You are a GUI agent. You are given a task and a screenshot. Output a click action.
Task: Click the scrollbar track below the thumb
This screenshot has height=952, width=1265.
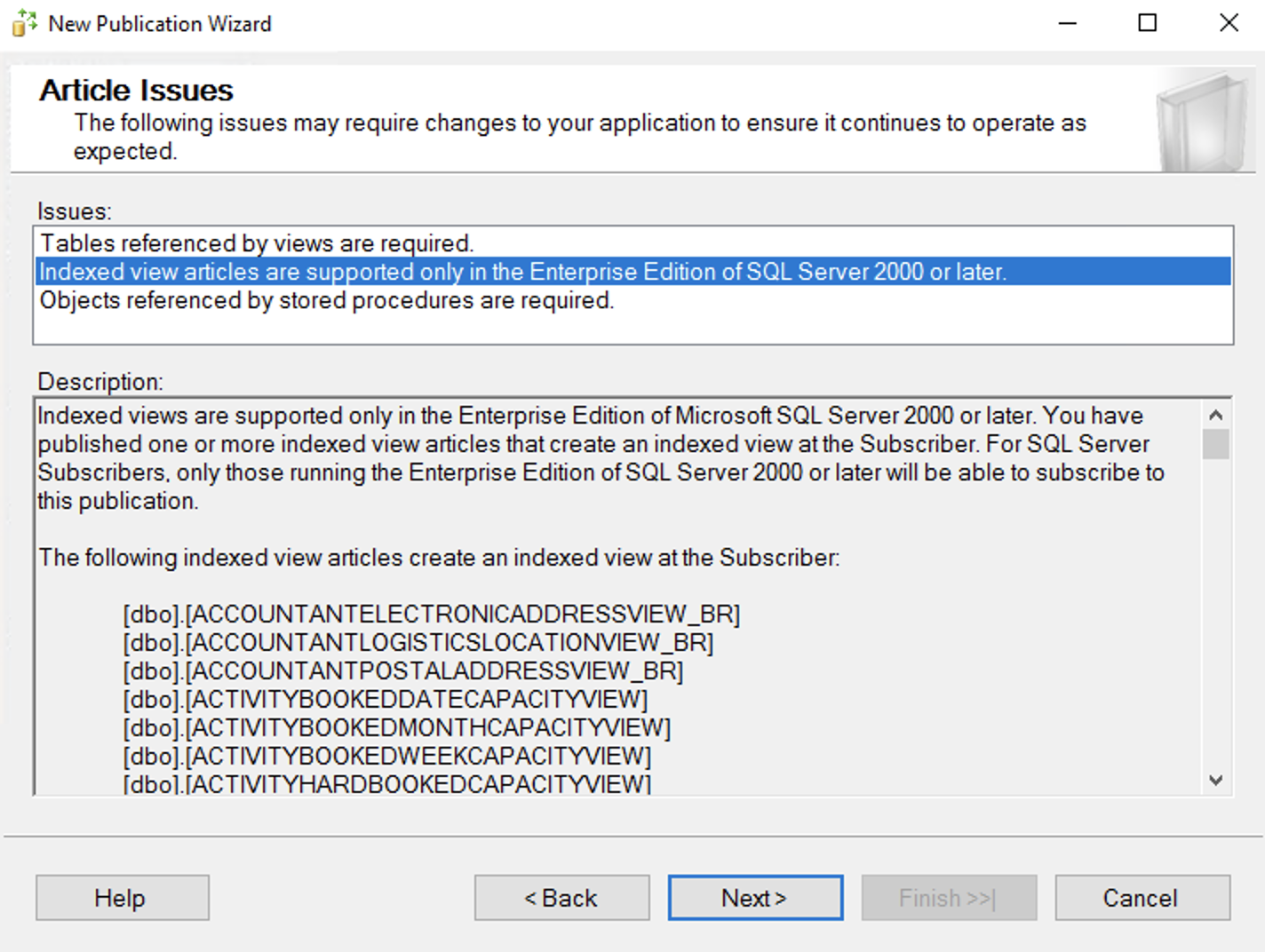click(1216, 613)
